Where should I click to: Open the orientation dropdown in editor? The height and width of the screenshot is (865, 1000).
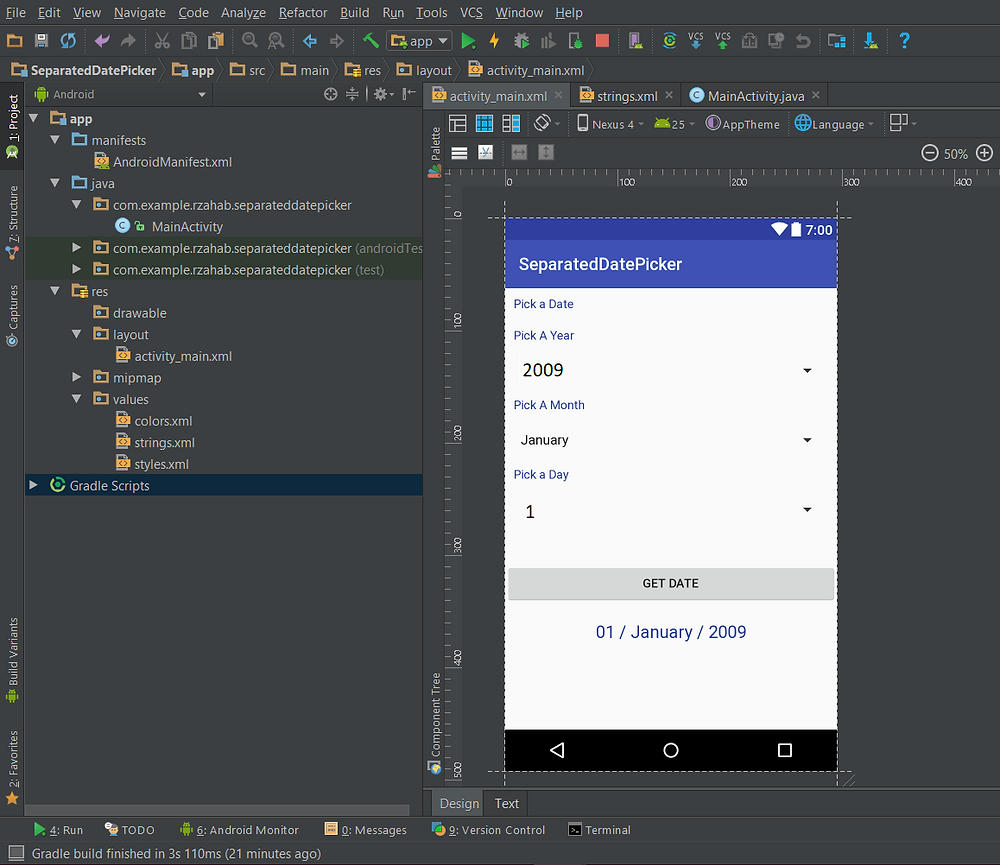coord(547,123)
